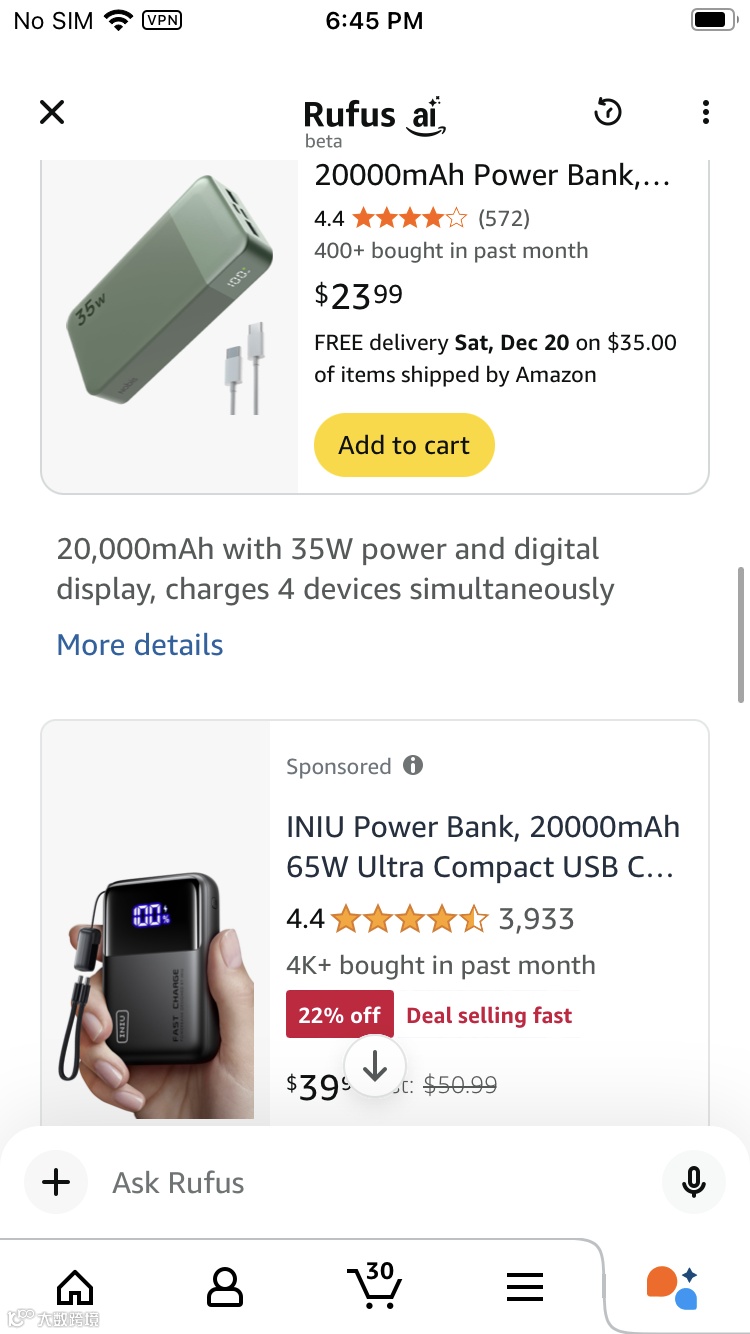Open the three-dot more options menu
This screenshot has height=1334, width=750.
(706, 112)
